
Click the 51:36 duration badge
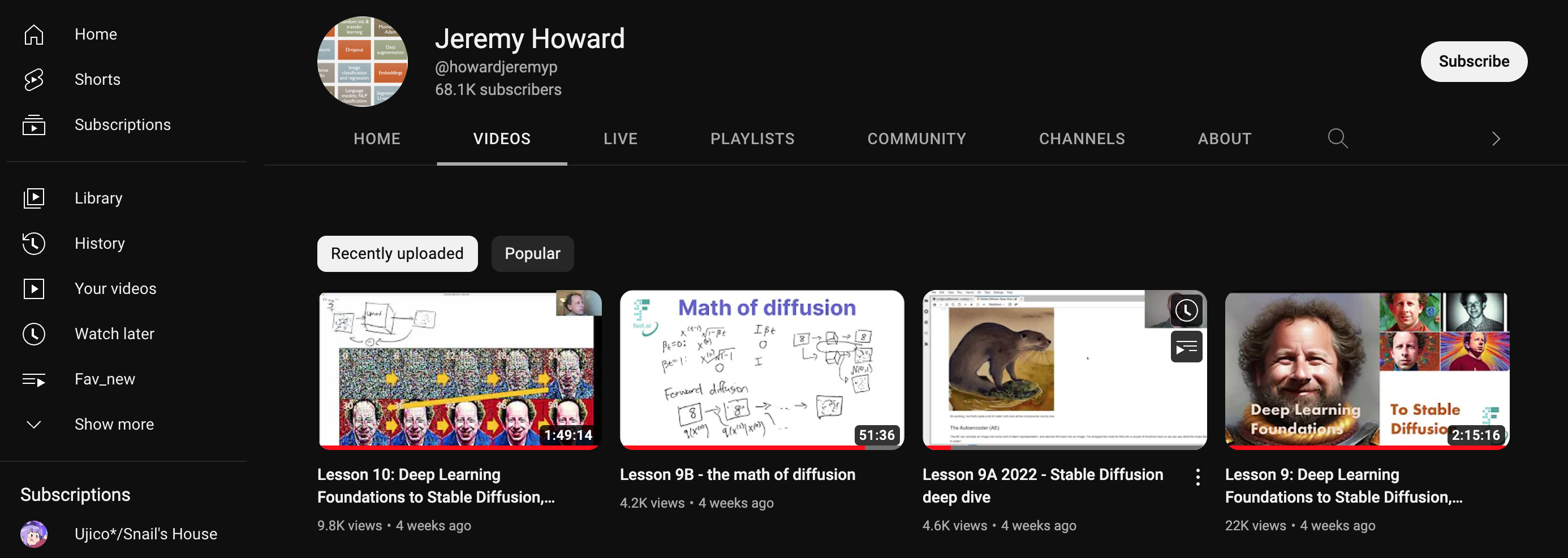coord(877,435)
